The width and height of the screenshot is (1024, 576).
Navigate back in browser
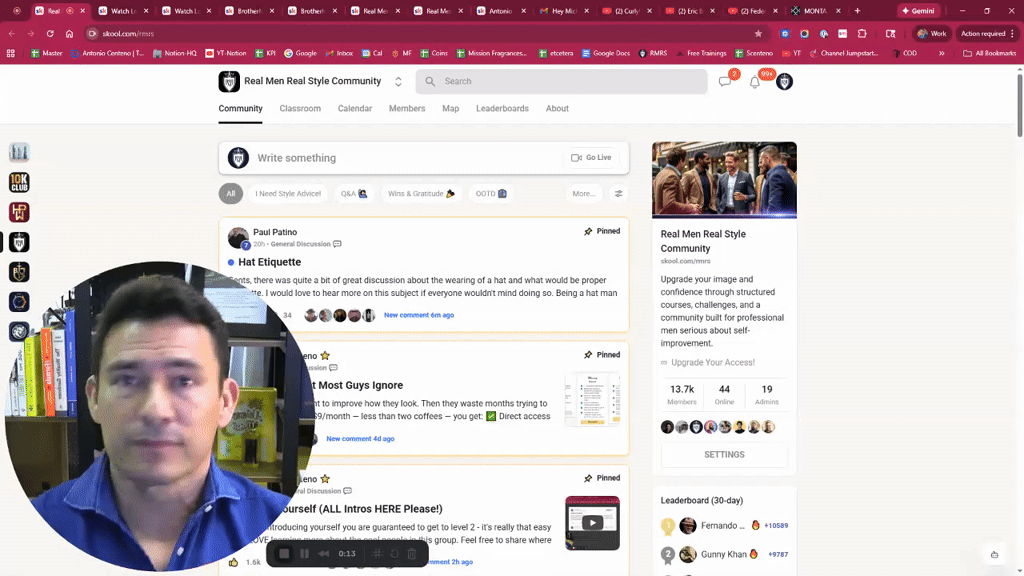click(12, 33)
